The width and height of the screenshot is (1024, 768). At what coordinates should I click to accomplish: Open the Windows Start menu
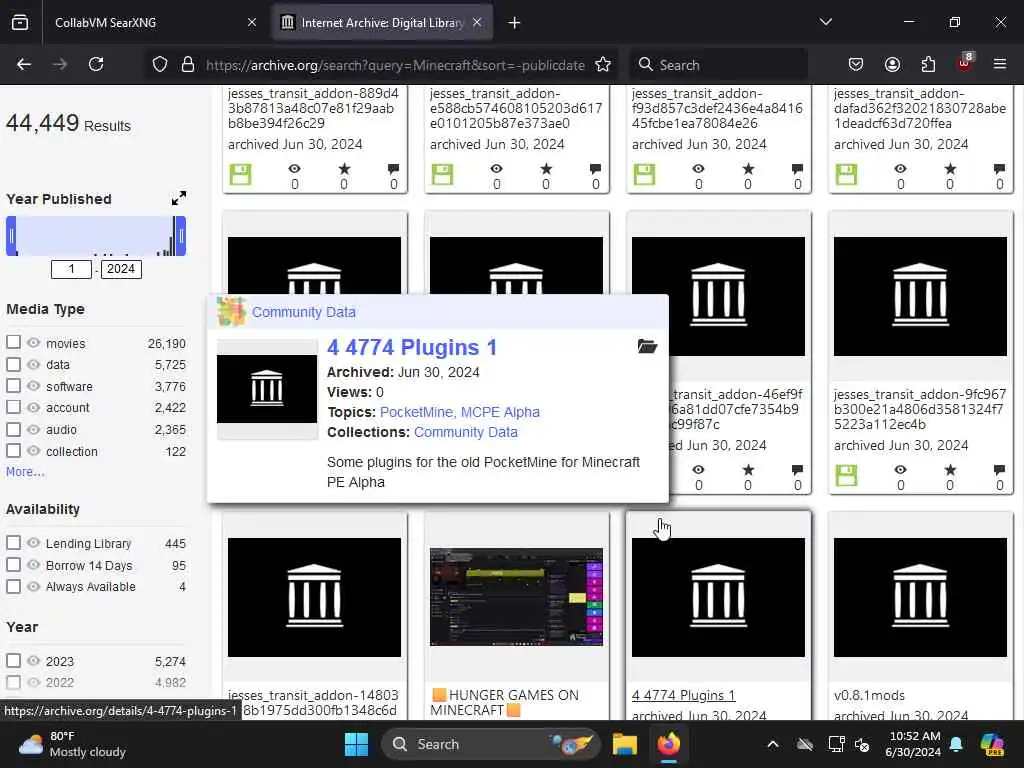click(357, 744)
